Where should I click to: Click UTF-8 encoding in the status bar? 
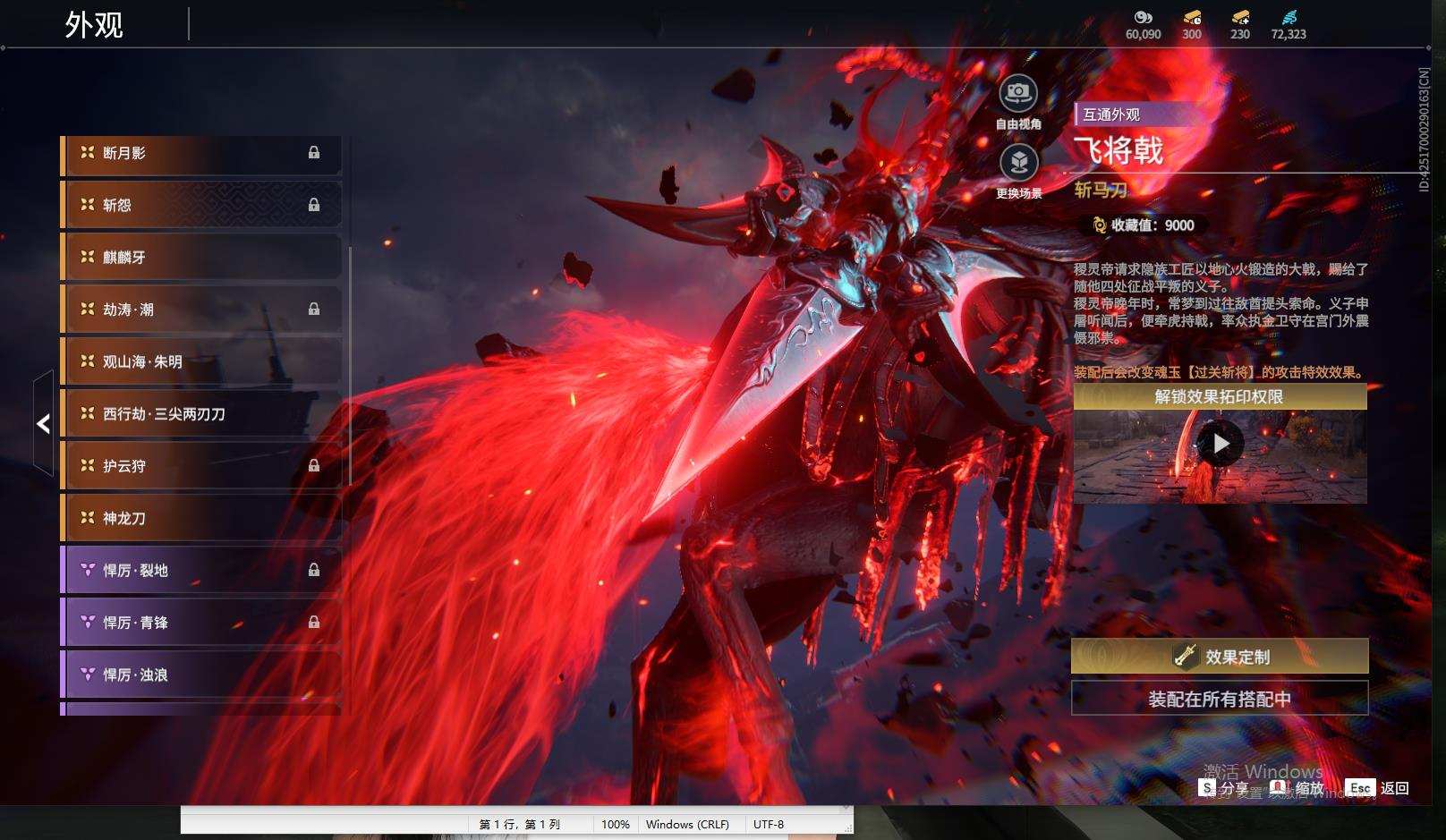769,824
